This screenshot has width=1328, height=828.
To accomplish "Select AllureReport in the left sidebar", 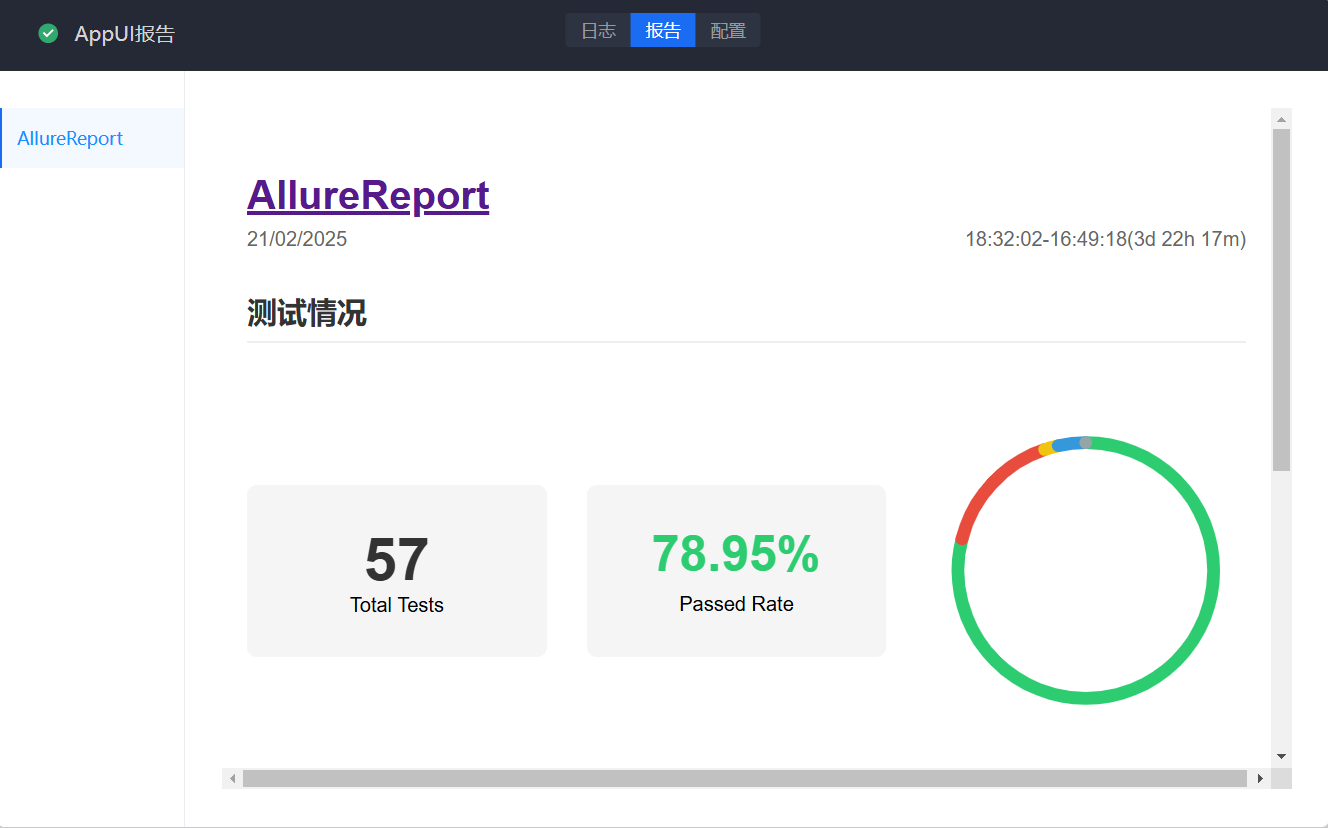I will pyautogui.click(x=70, y=138).
